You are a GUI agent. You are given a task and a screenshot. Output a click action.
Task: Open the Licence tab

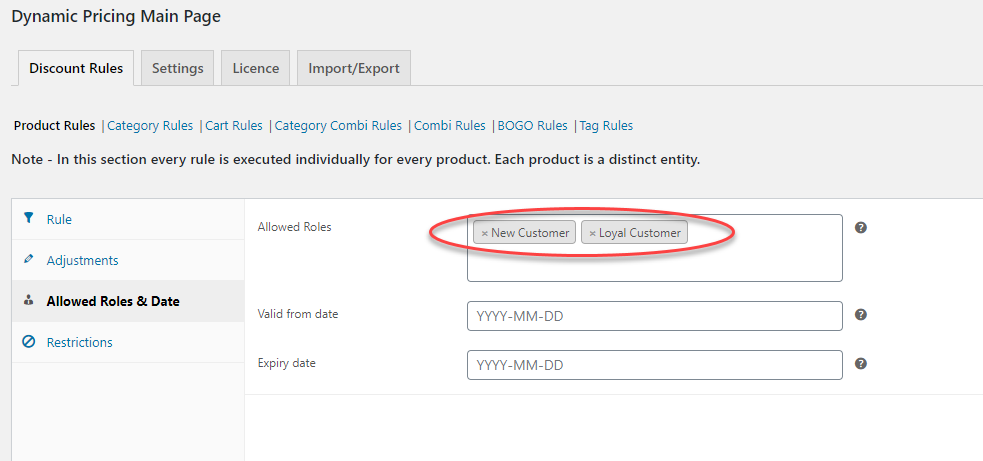255,68
